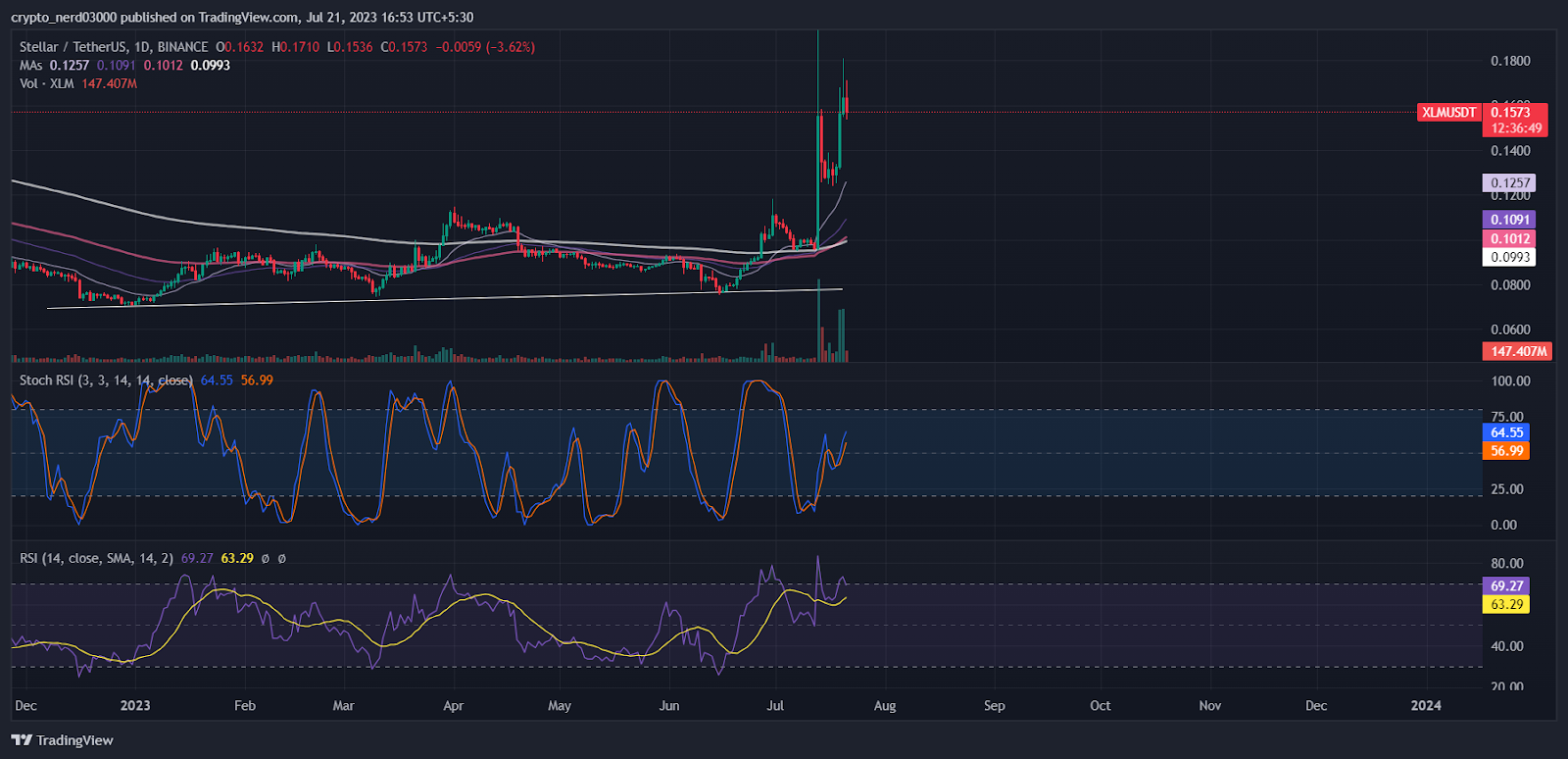
Task: Click the Oct label on time axis
Action: 1101,706
